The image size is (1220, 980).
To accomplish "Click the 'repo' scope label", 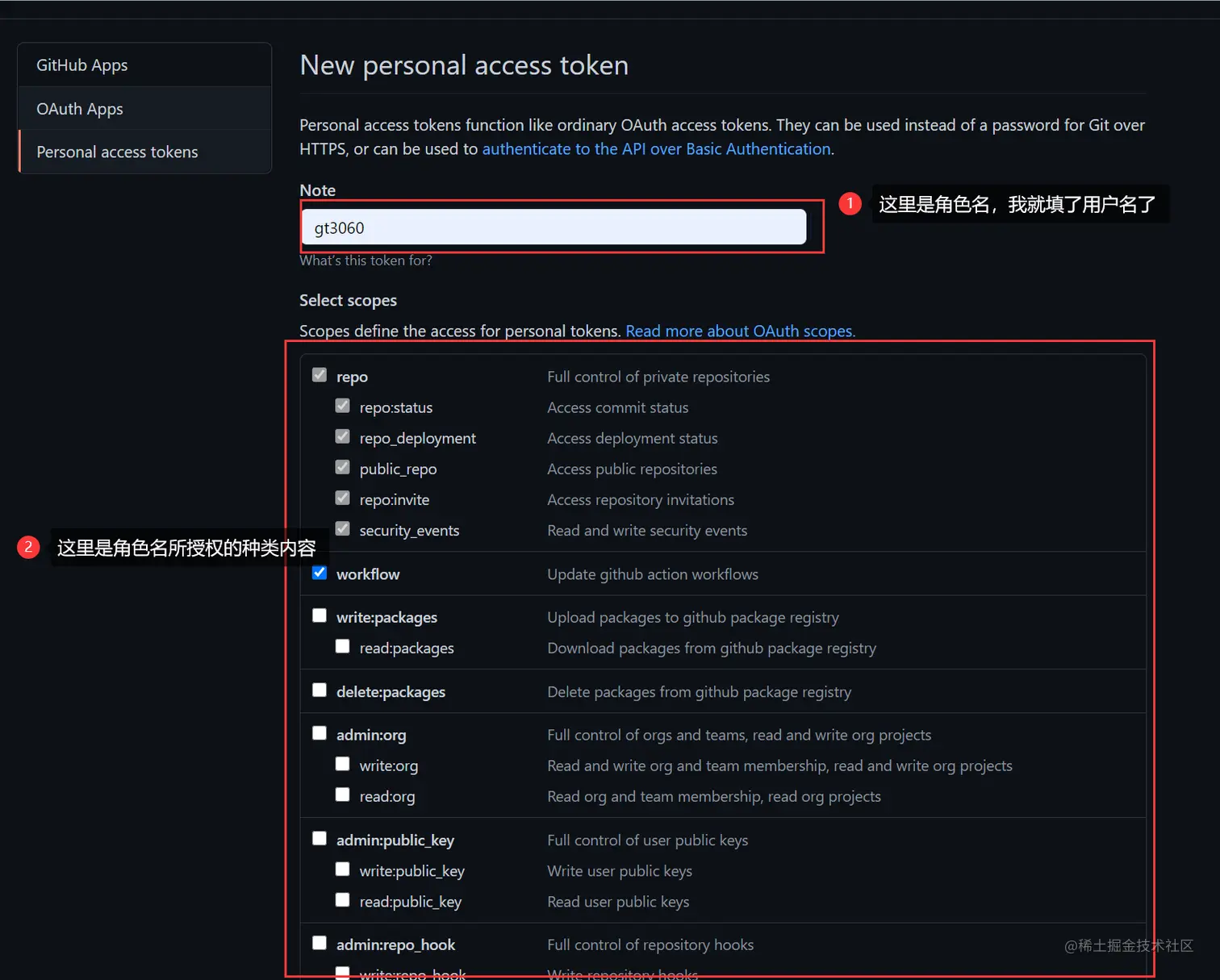I will point(352,377).
